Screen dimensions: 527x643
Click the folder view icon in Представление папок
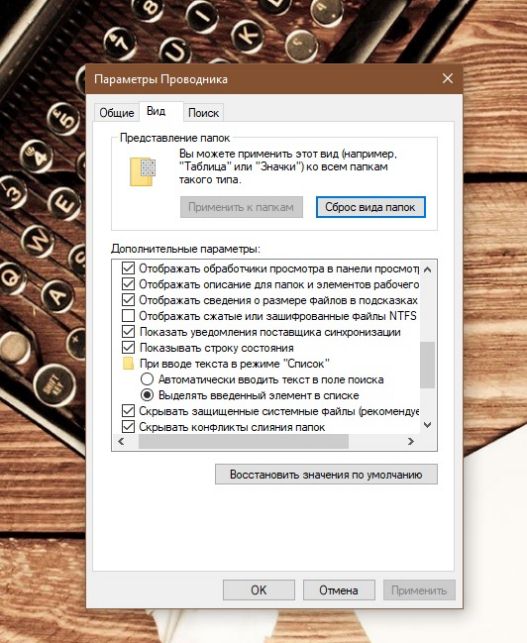point(143,171)
